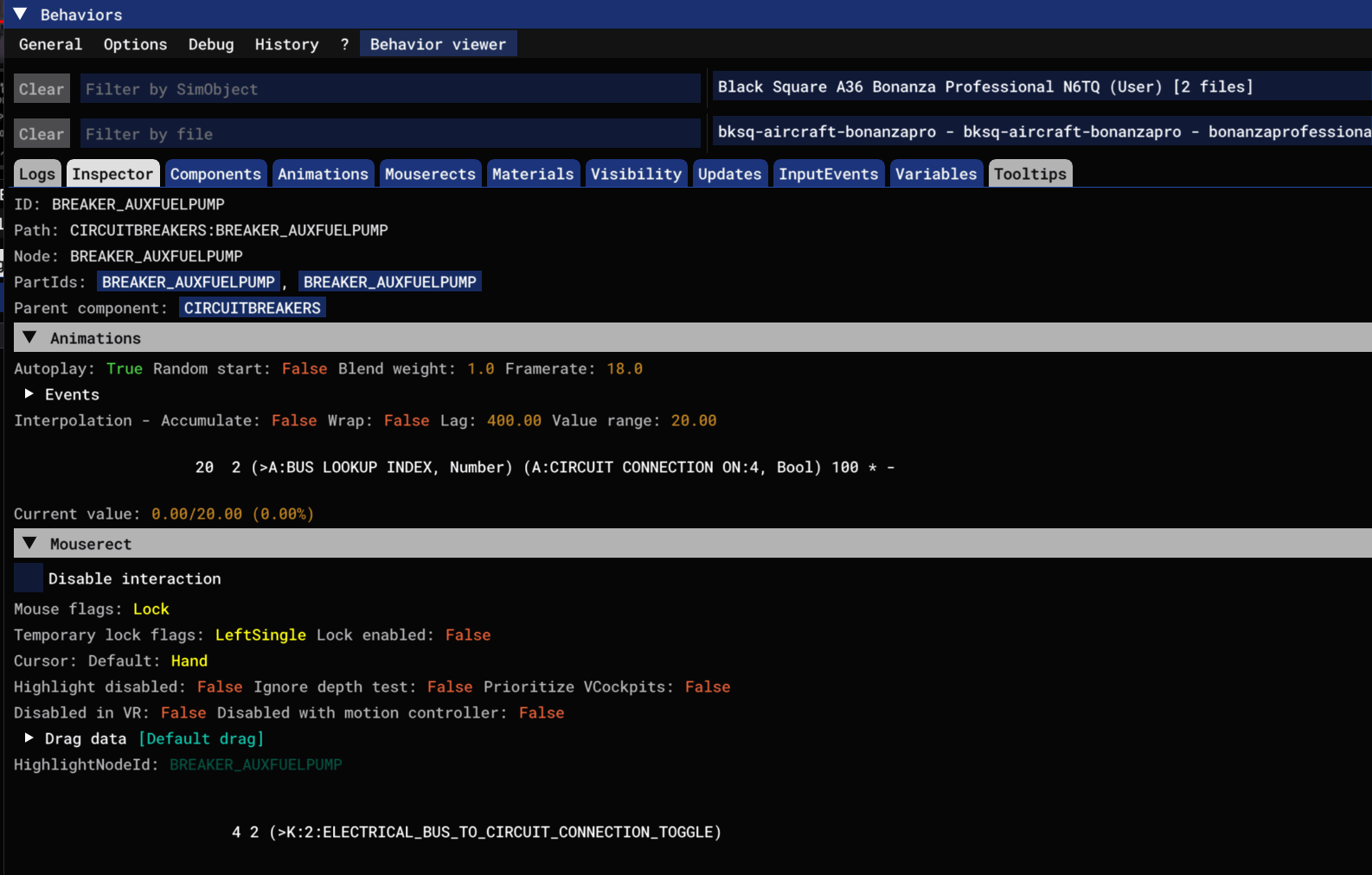Viewport: 1372px width, 875px height.
Task: Select Black Square A36 Bonanza Professional entry
Action: click(1042, 86)
